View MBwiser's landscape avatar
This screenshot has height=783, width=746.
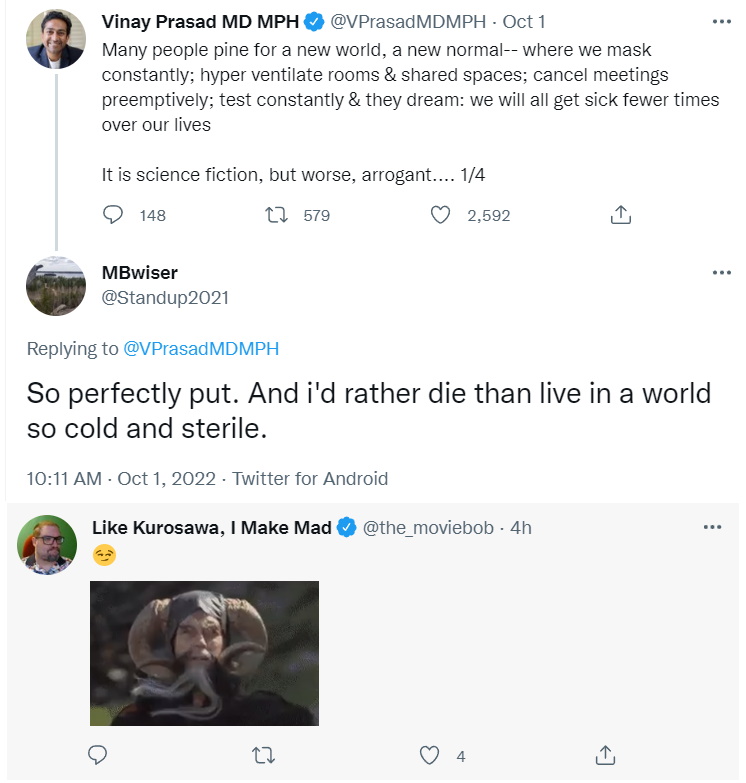(56, 286)
